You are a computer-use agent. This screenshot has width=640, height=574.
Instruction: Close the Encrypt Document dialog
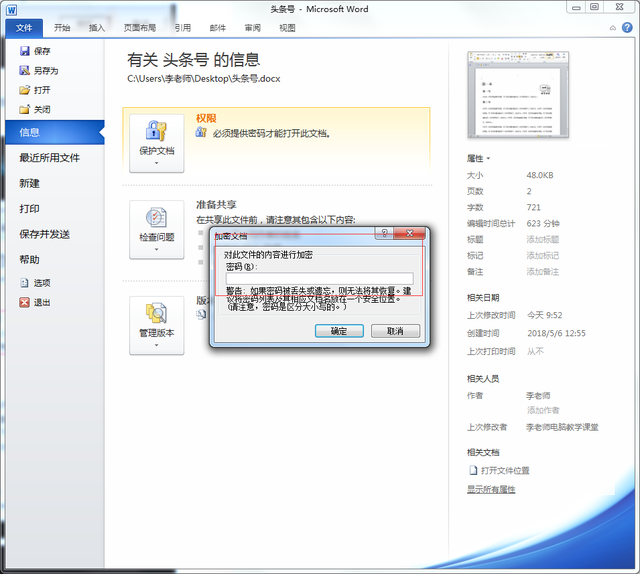click(410, 233)
